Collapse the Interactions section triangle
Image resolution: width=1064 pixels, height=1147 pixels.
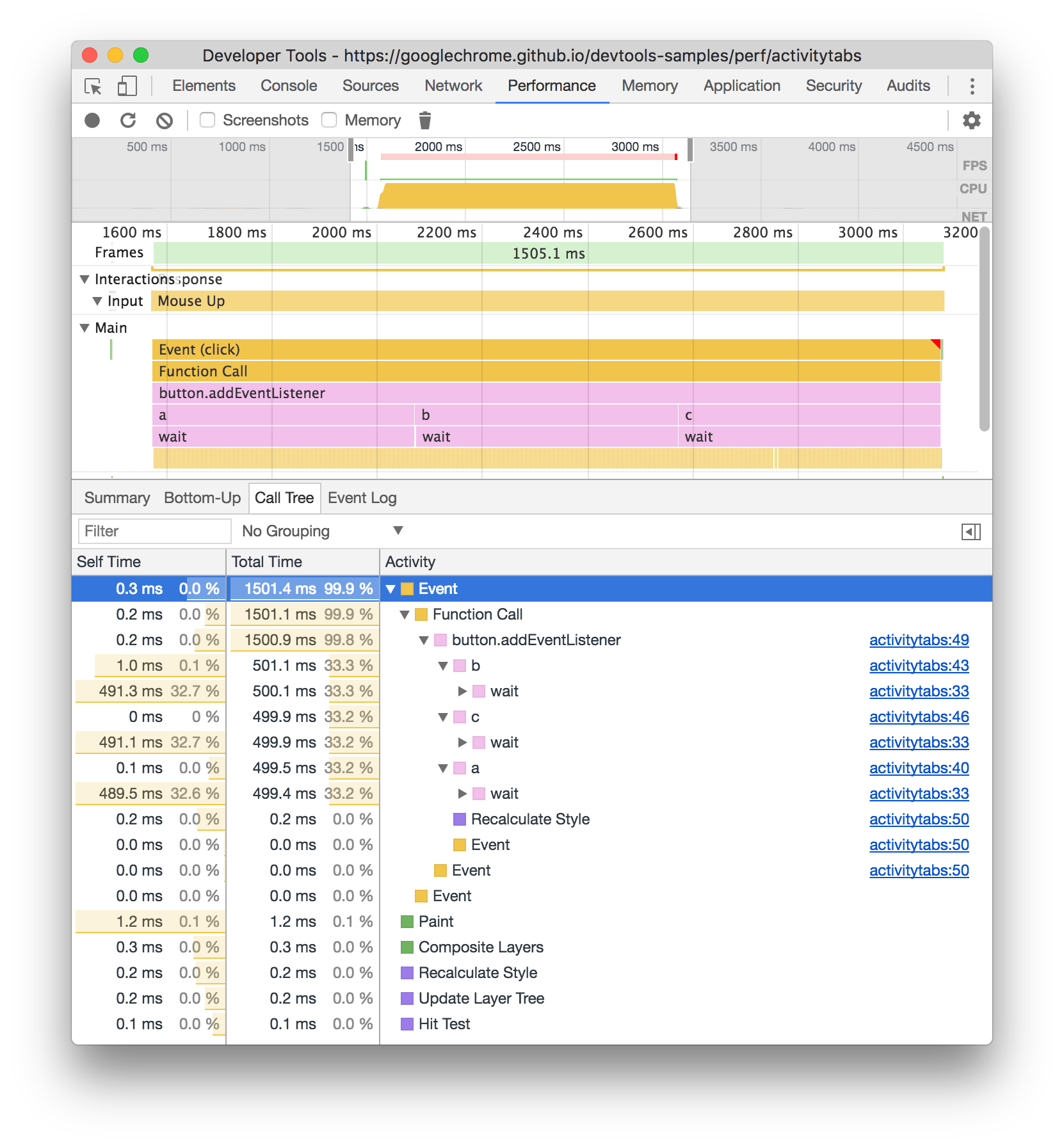pyautogui.click(x=85, y=279)
